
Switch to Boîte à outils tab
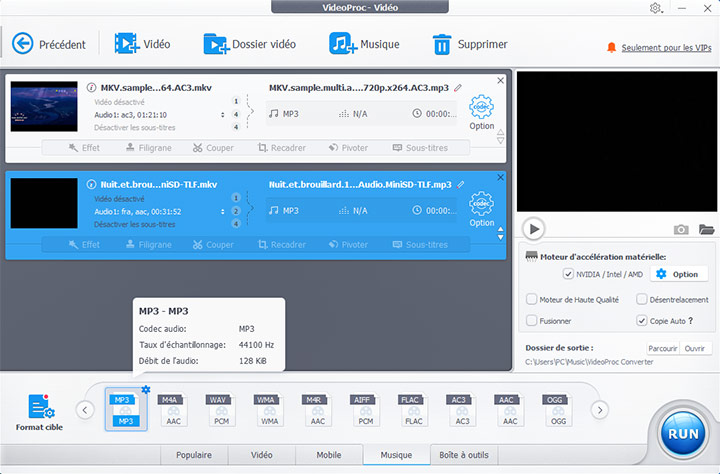(464, 455)
